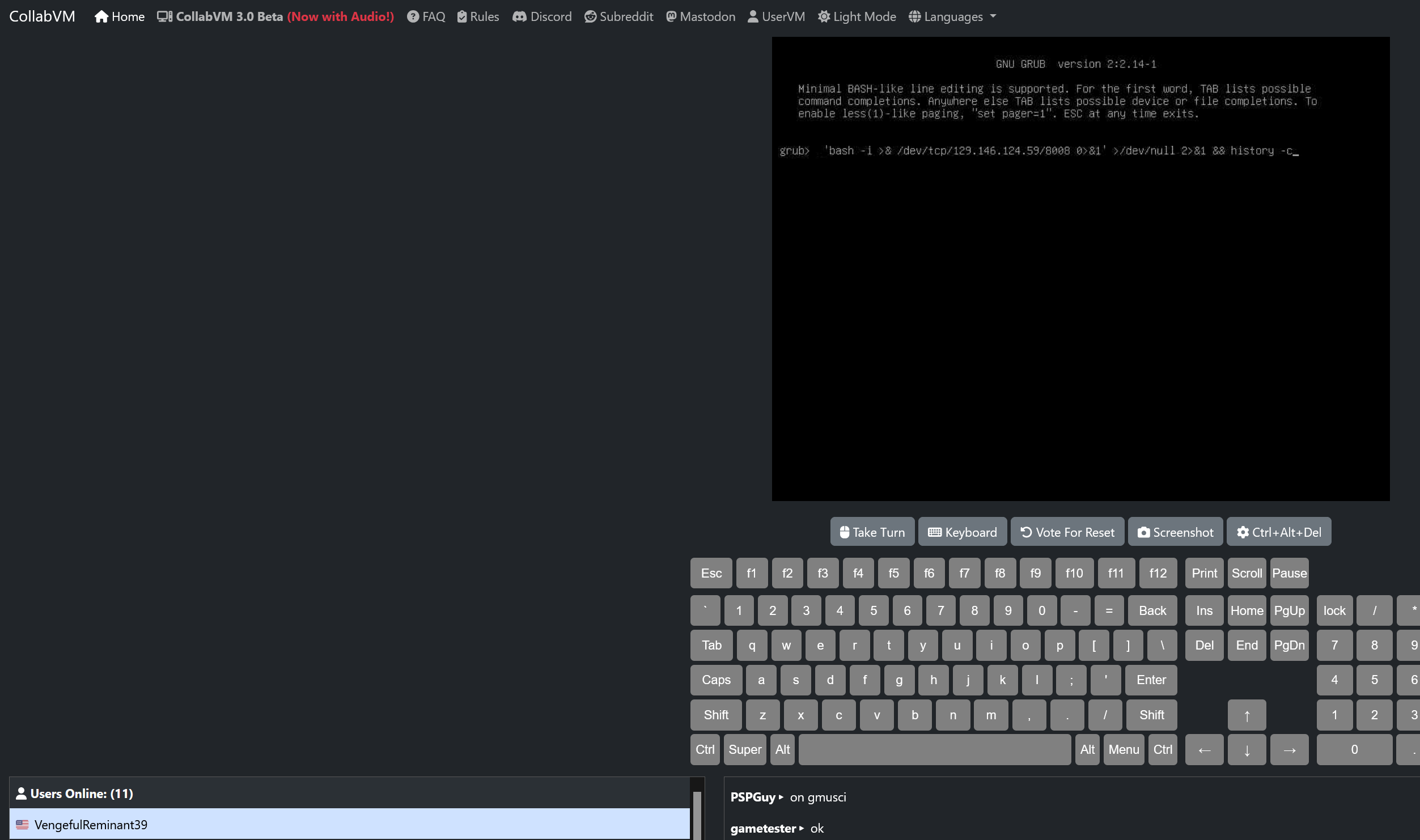Open the Discord icon link
1420x840 pixels.
519,16
